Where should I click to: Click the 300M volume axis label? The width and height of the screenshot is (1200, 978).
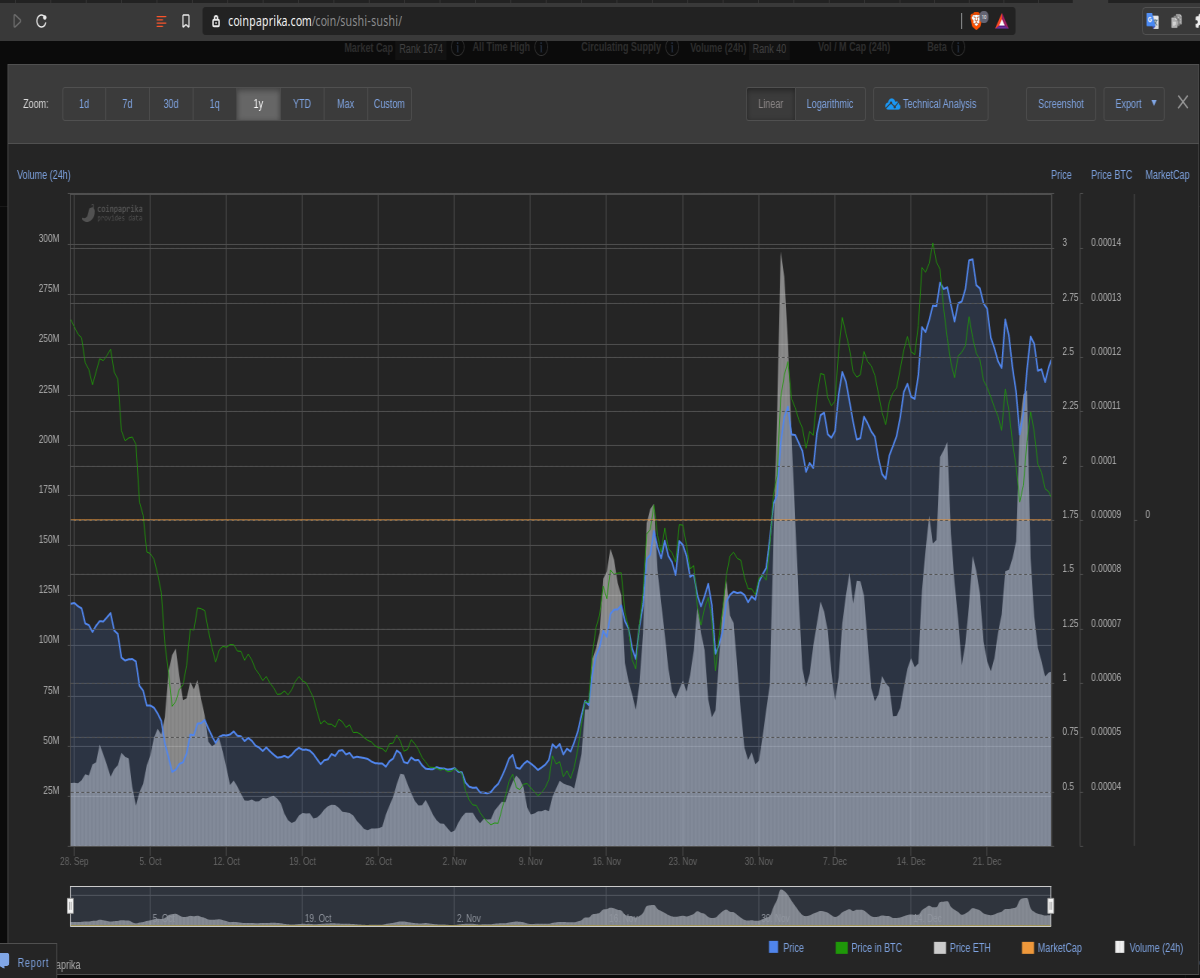49,239
